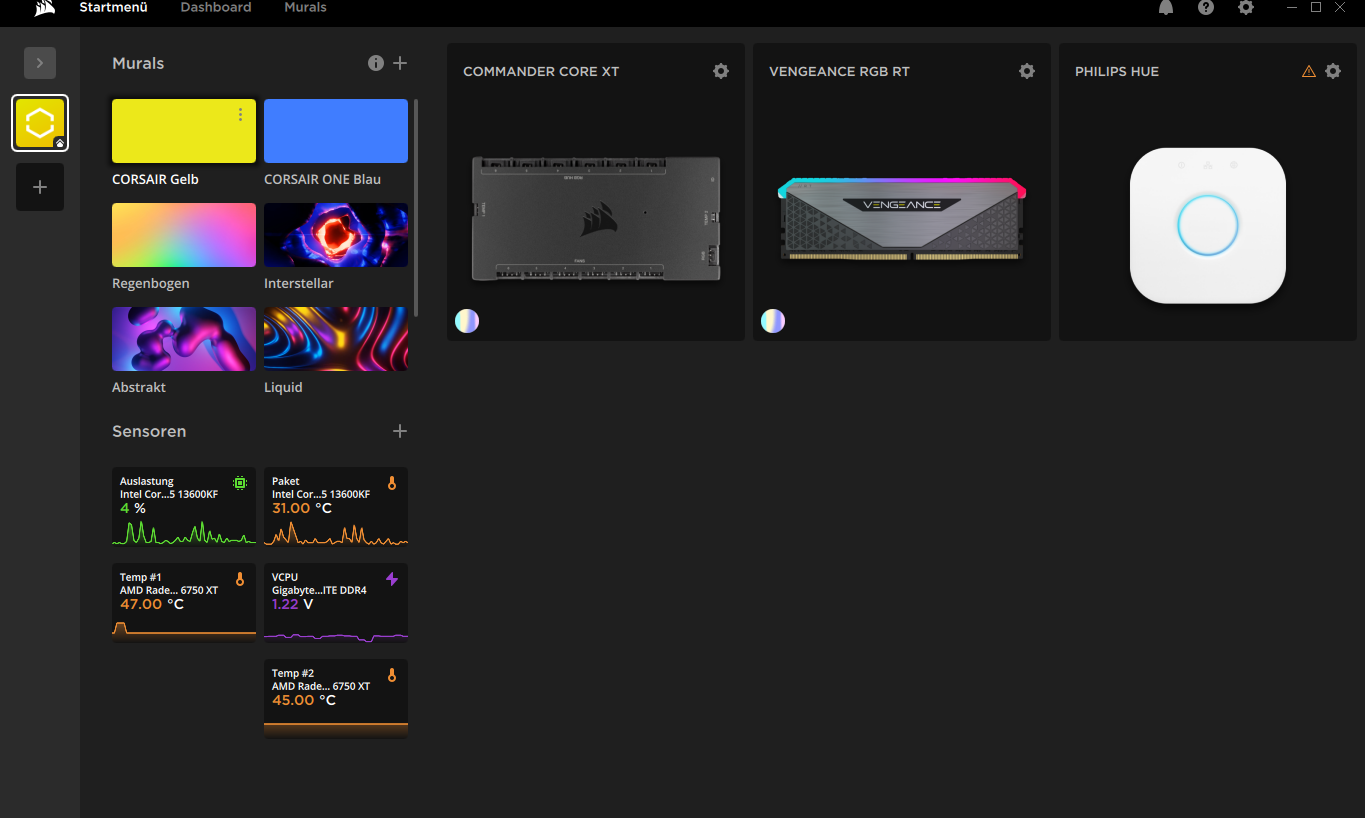Click thermometer icon on Temp #1 sensor
The height and width of the screenshot is (818, 1365).
[240, 579]
